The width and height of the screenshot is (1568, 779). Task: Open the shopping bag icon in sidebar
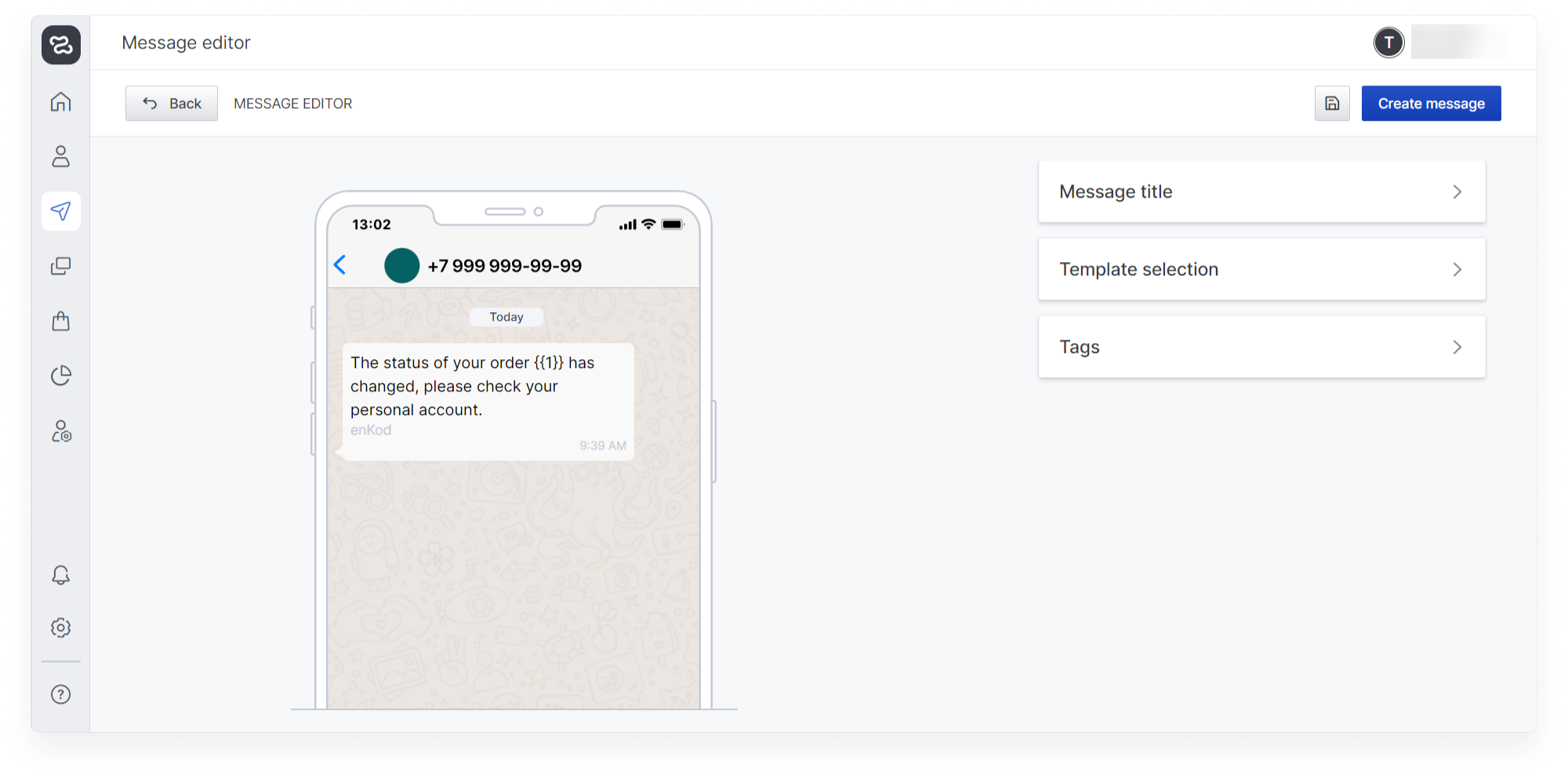tap(60, 321)
